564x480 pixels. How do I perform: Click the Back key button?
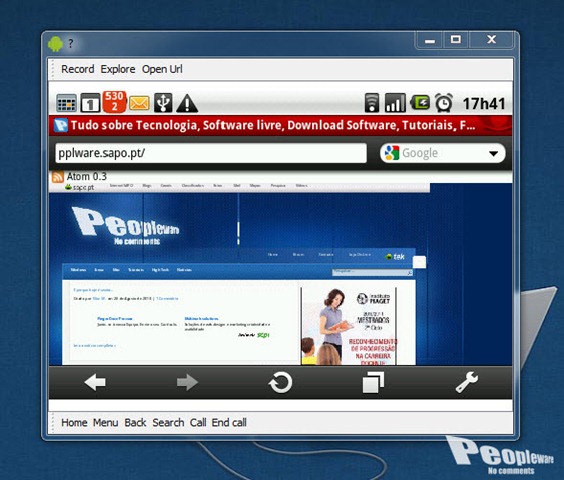(x=135, y=422)
